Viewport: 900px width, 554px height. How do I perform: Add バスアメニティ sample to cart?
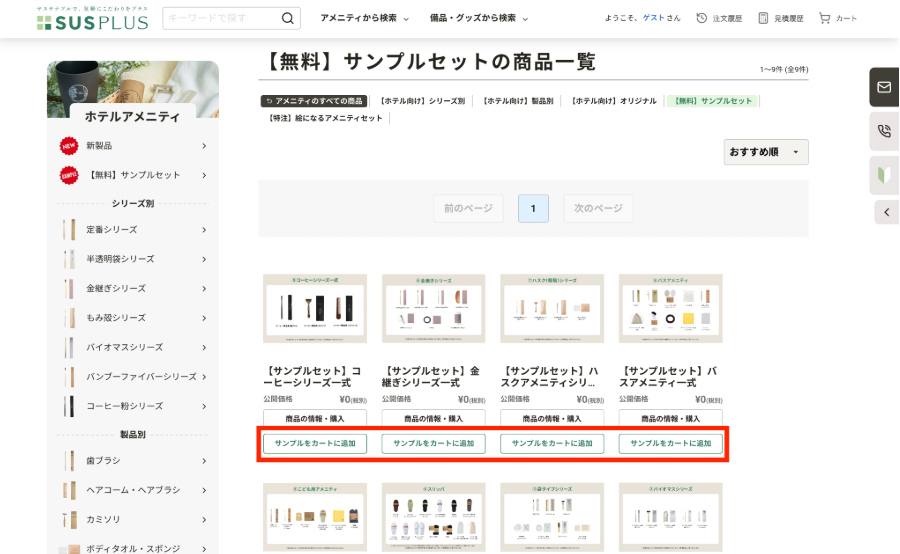(x=670, y=444)
